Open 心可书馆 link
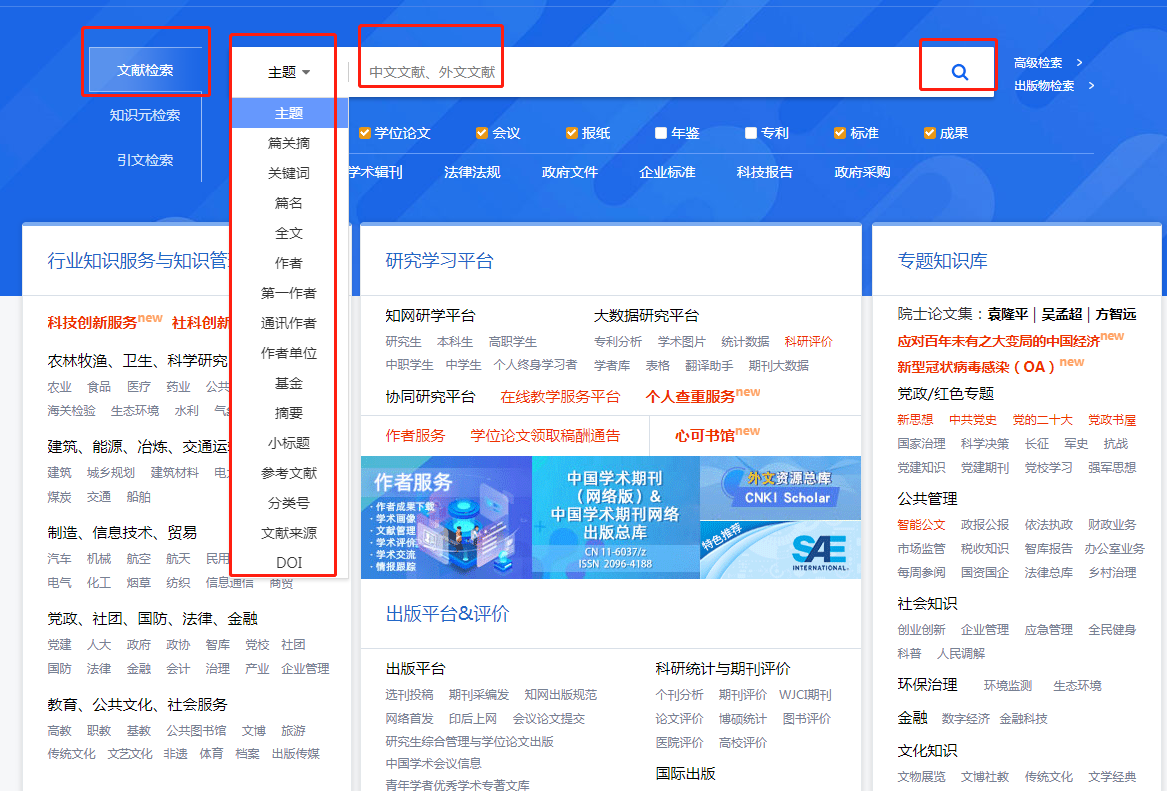Screen dimensions: 1167x791 (705, 436)
